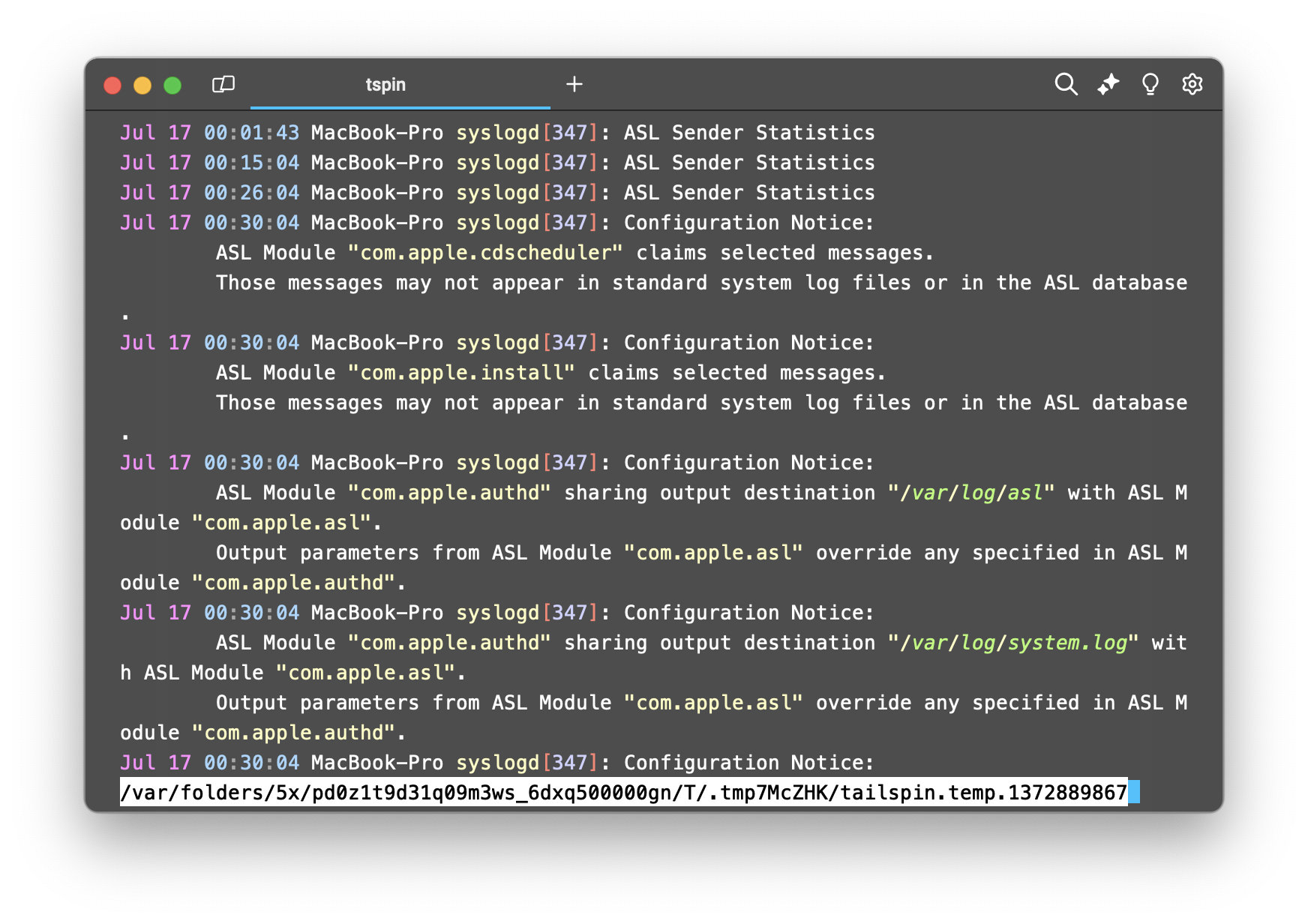Click the 00:26:04 timestamp

251,193
